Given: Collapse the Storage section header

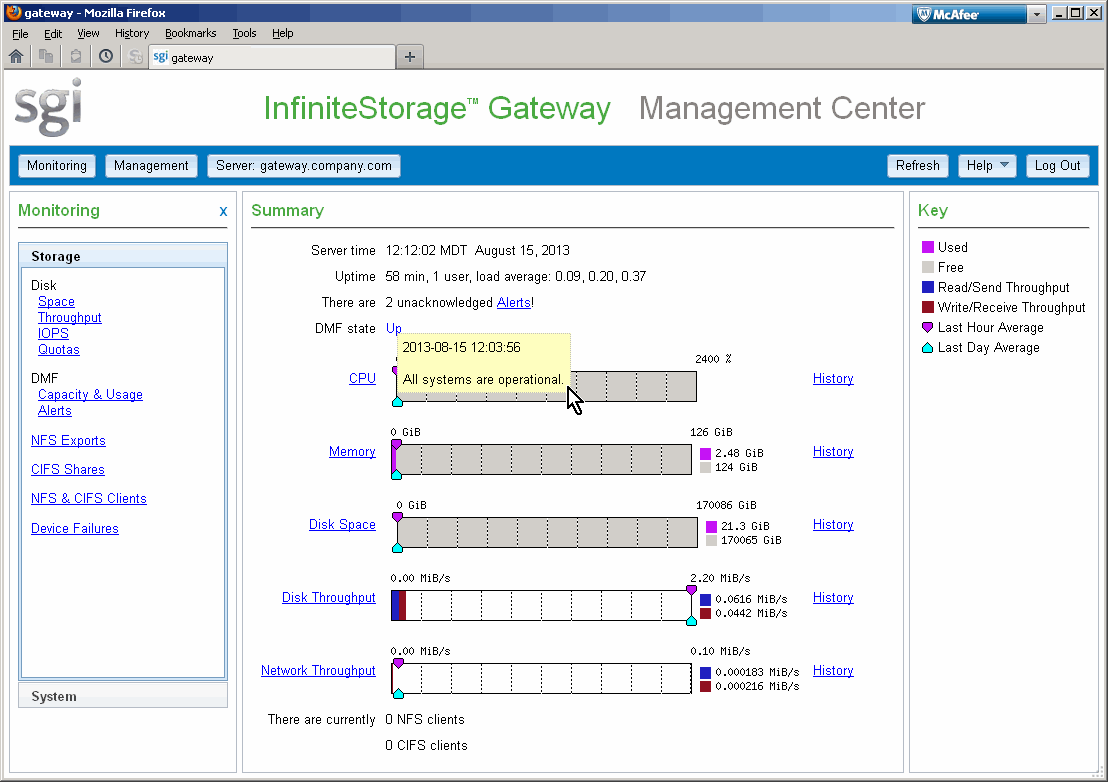Looking at the screenshot, I should coord(123,256).
